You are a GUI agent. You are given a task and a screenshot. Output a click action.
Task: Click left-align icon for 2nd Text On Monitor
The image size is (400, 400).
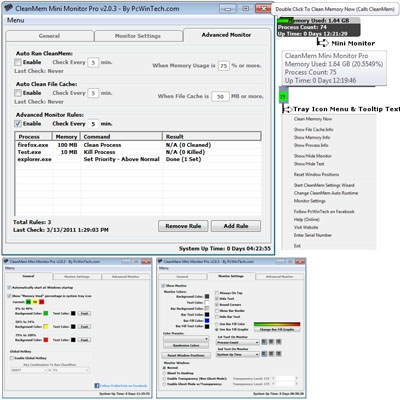click(x=264, y=354)
